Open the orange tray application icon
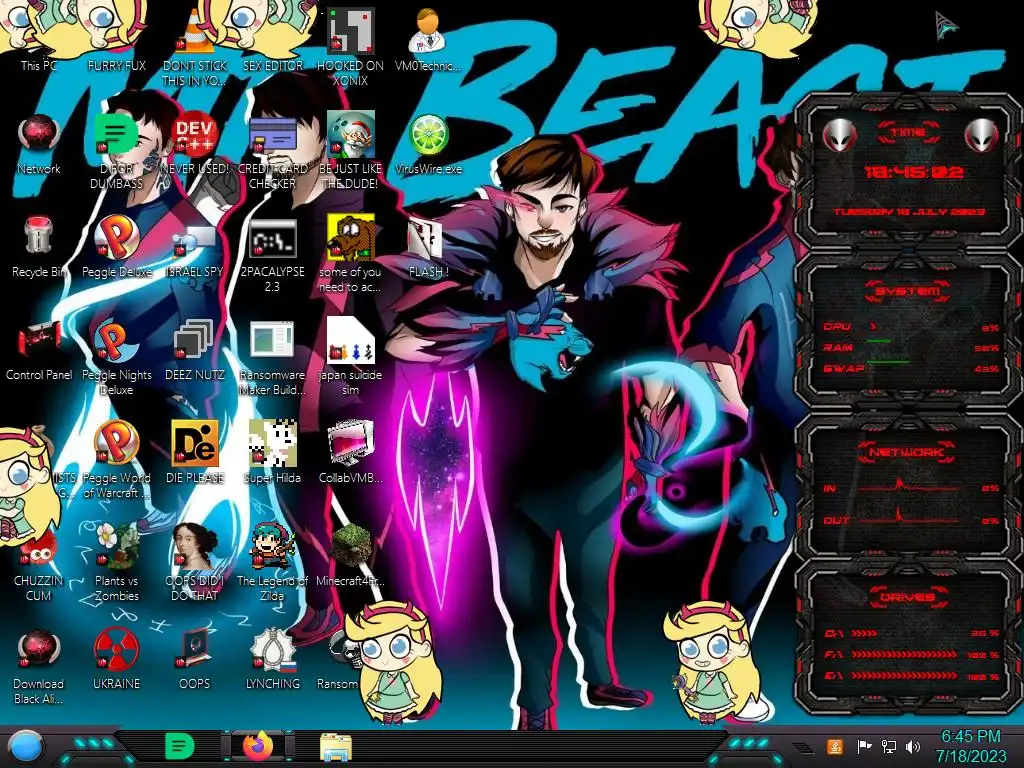1024x768 pixels. [x=835, y=746]
